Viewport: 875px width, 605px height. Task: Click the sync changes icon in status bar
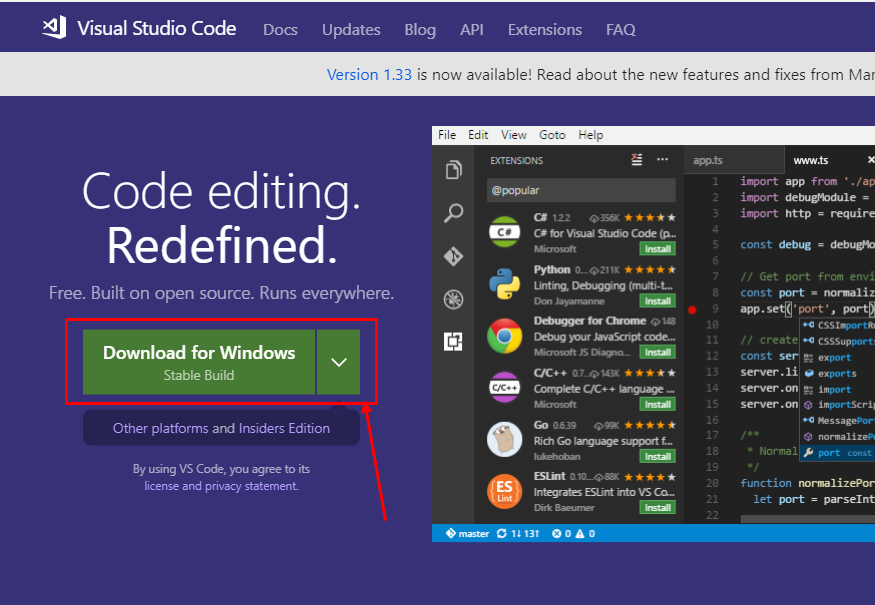[502, 534]
